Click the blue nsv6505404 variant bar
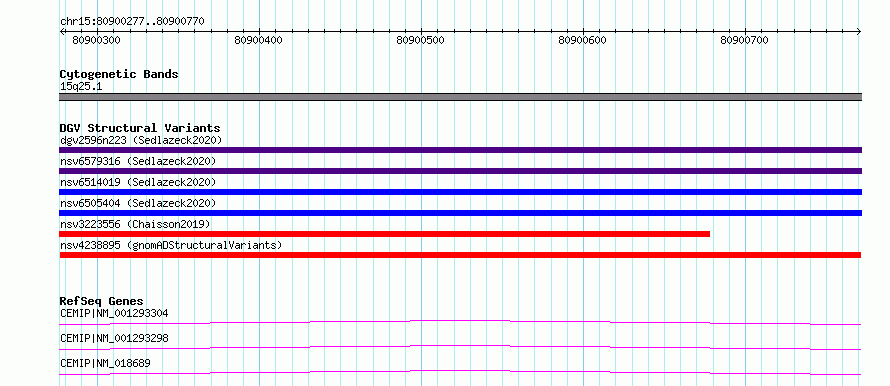The width and height of the screenshot is (890, 386). point(460,213)
